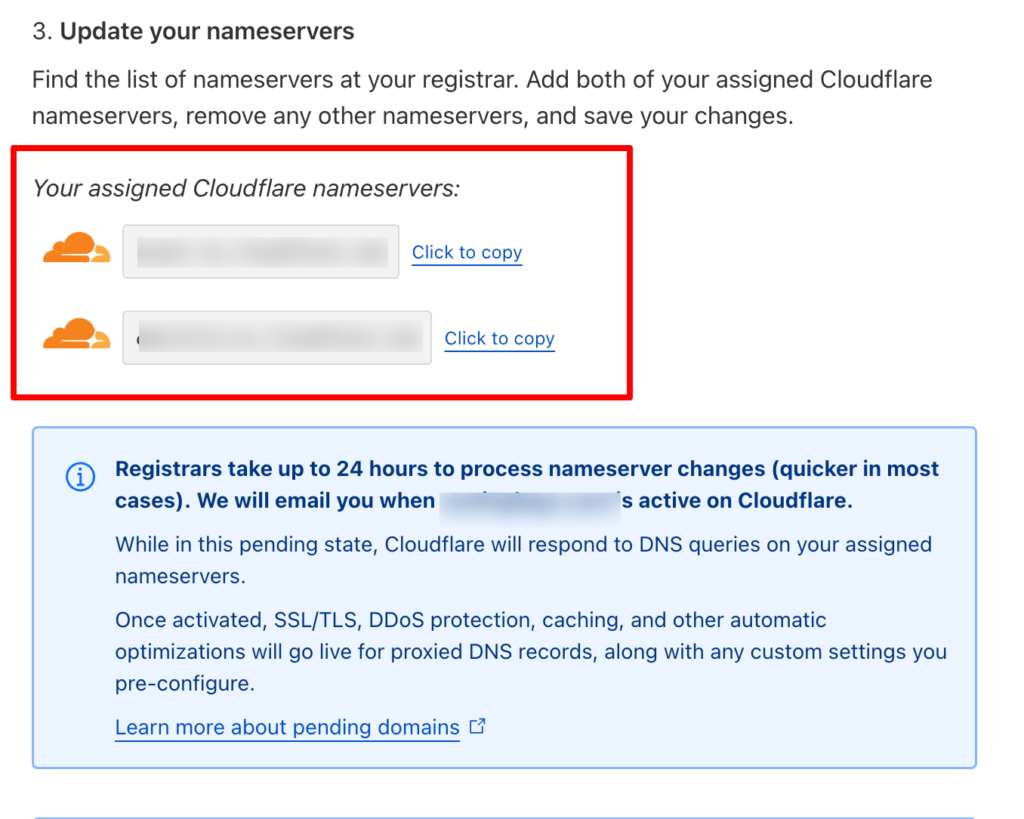
Task: Click the pre-configure. ending line
Action: [x=185, y=683]
